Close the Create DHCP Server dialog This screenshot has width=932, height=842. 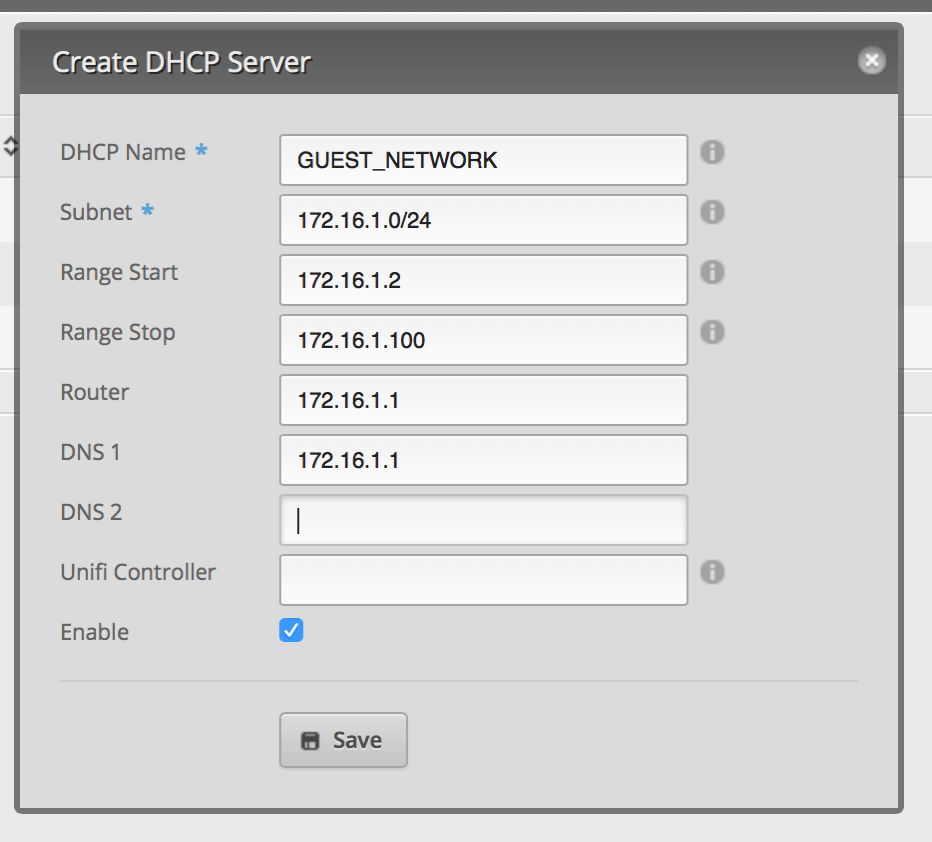click(871, 61)
